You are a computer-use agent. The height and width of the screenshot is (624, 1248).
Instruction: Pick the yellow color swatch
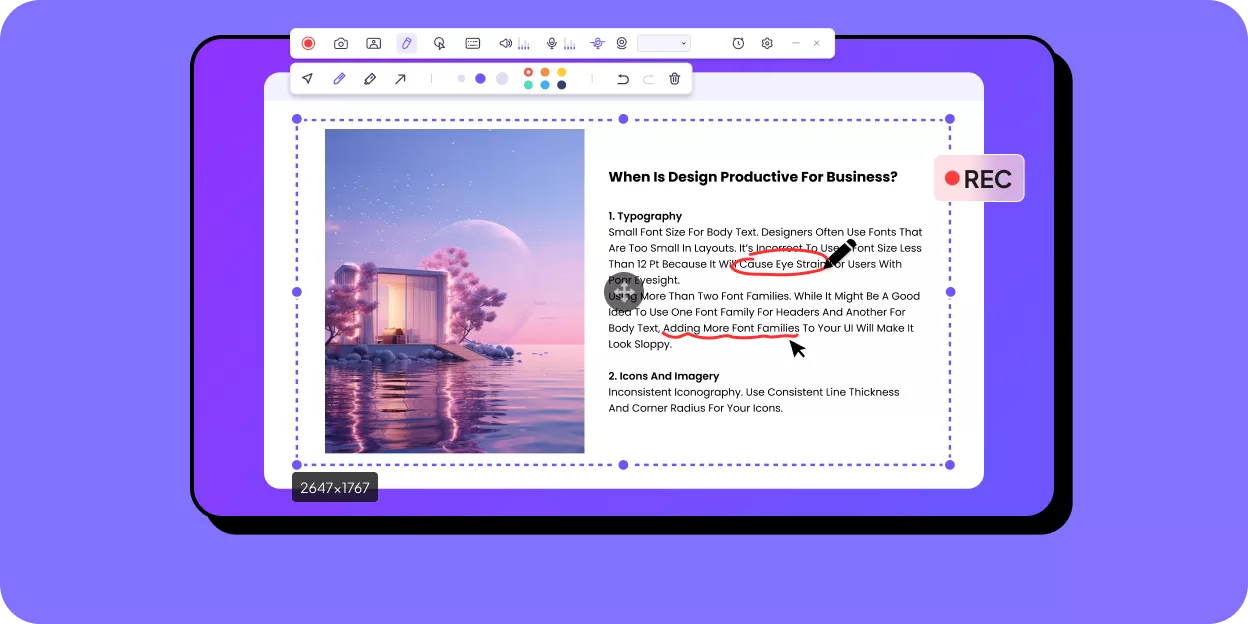(562, 72)
